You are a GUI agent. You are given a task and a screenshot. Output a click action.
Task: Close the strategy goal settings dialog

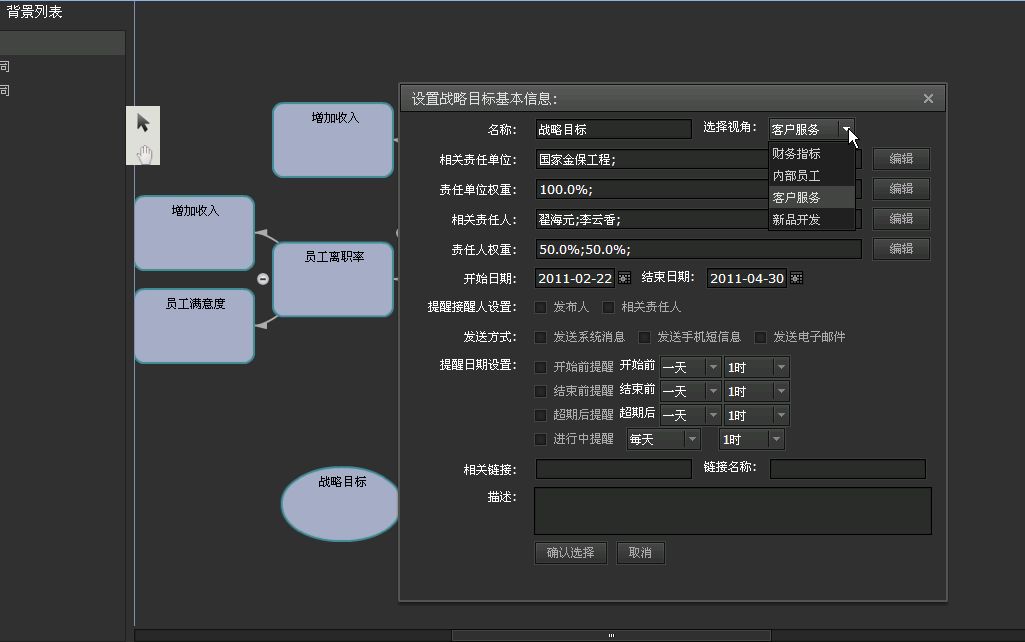pyautogui.click(x=928, y=98)
